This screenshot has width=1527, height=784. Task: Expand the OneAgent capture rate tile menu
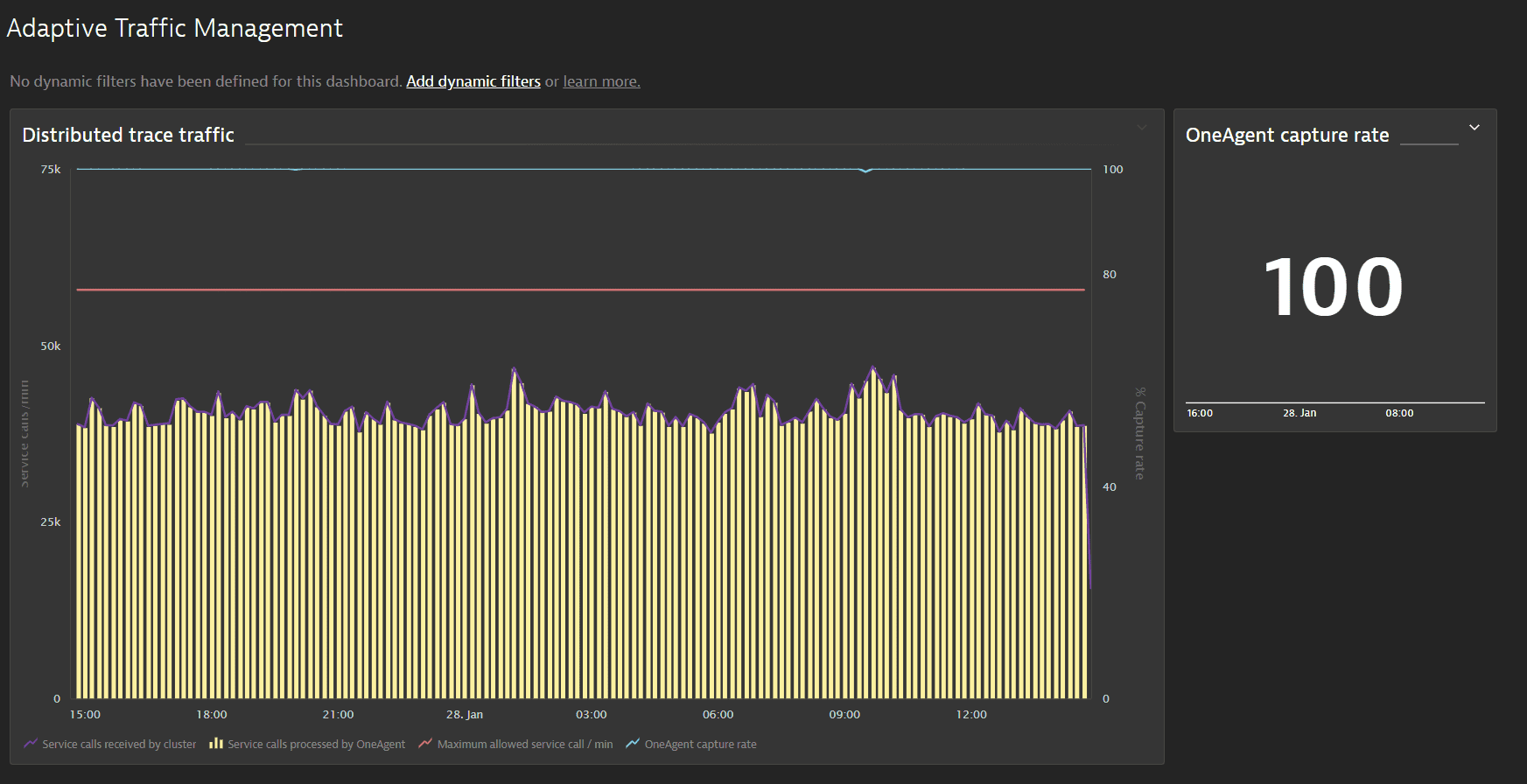pyautogui.click(x=1474, y=128)
